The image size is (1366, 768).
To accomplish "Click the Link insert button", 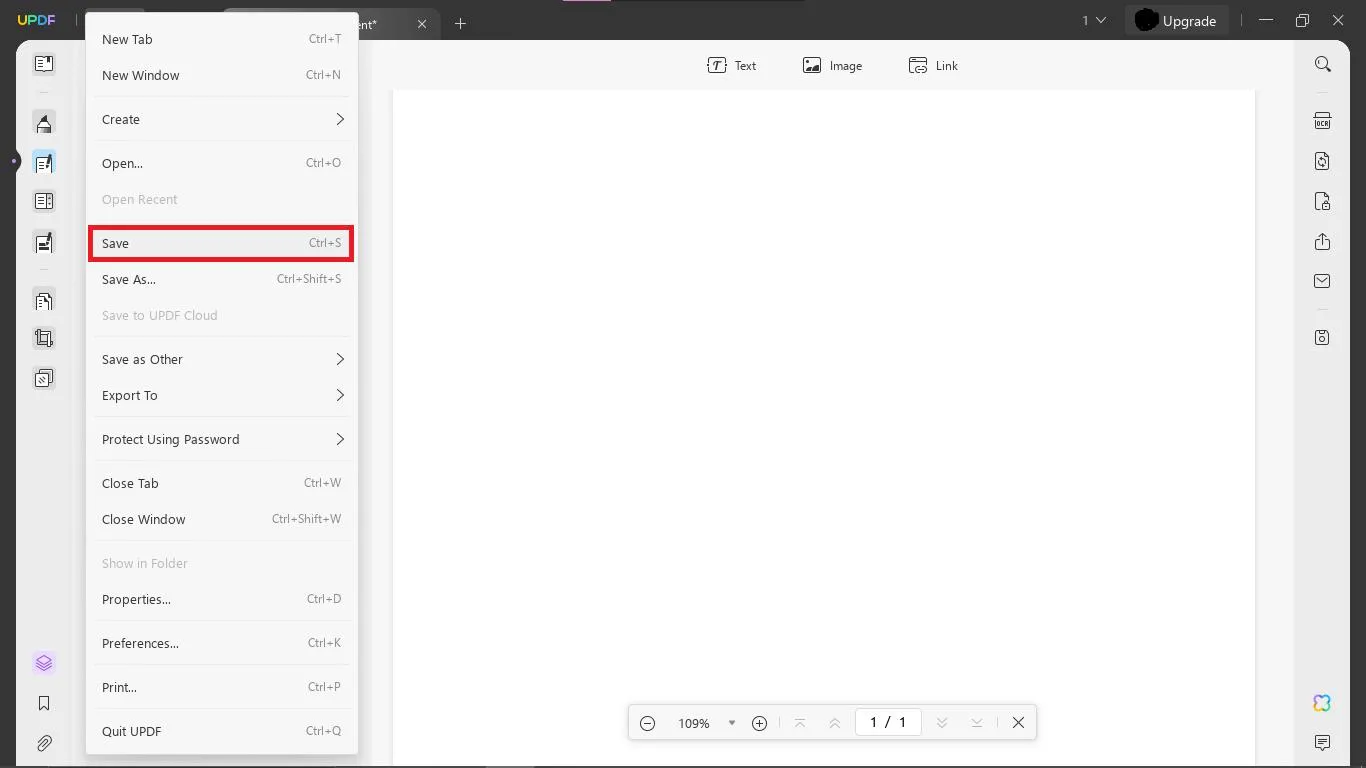I will pyautogui.click(x=933, y=66).
